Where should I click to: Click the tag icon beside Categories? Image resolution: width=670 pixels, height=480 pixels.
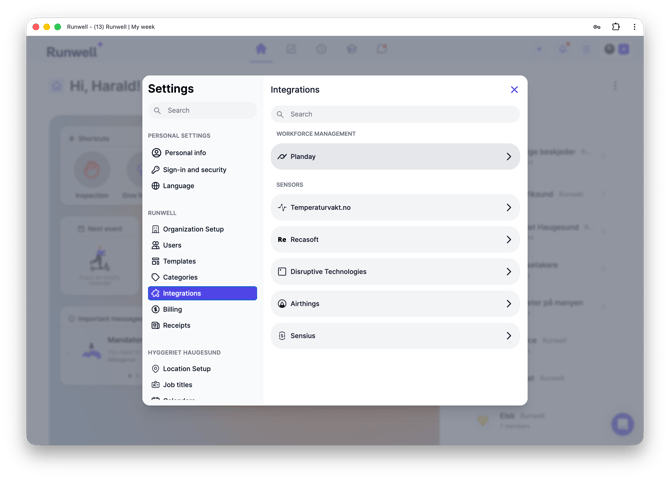click(x=156, y=277)
